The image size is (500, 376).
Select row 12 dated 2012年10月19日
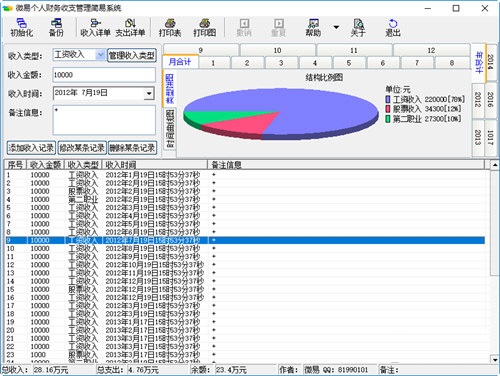coord(245,265)
